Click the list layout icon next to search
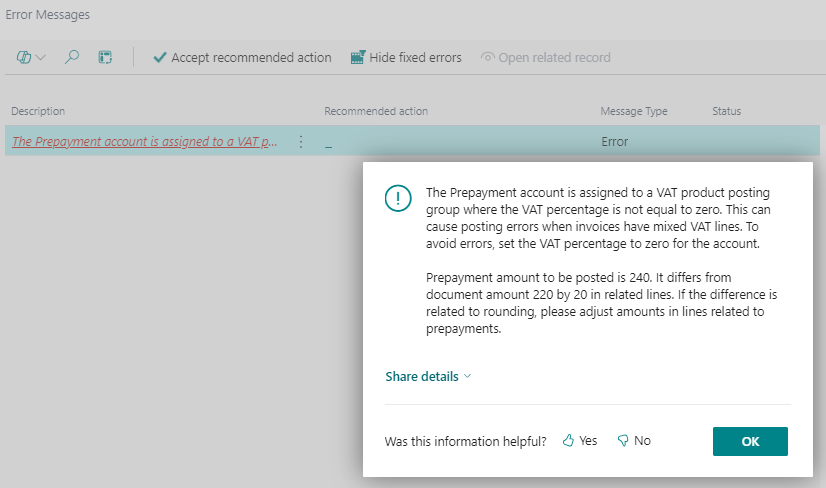 (105, 58)
